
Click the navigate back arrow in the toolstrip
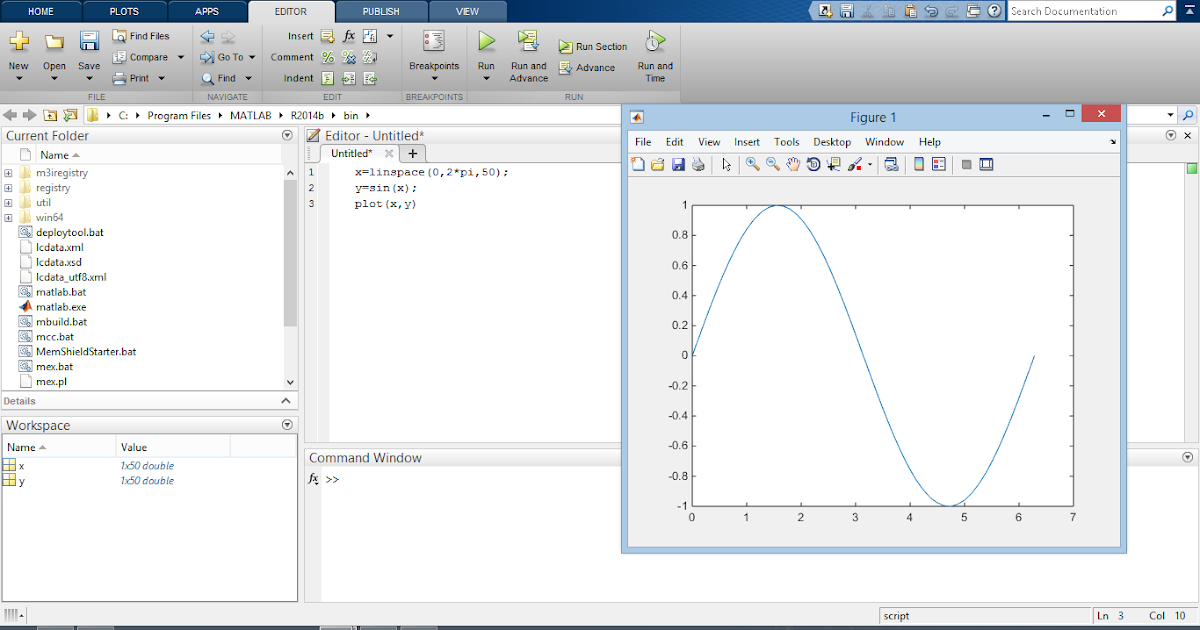click(x=208, y=36)
